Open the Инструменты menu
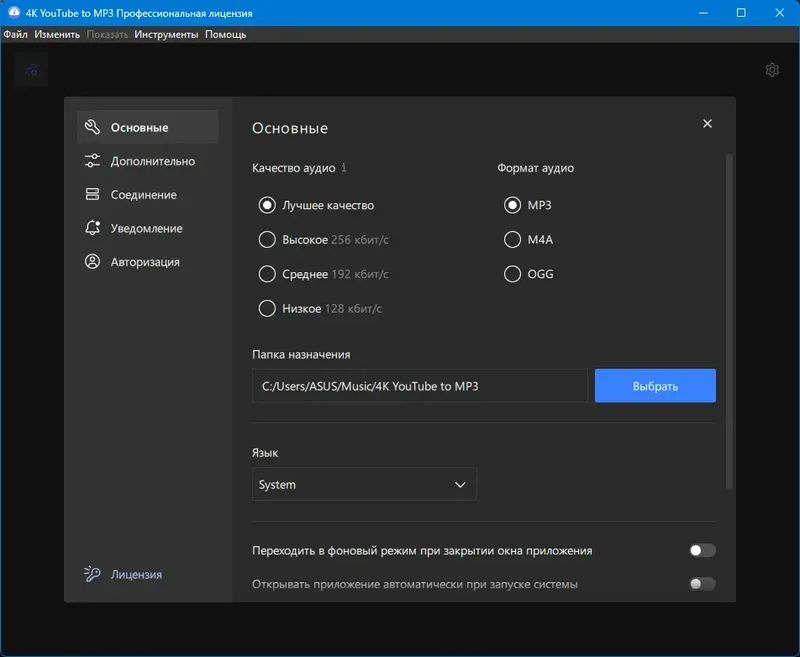This screenshot has height=657, width=800. 166,34
